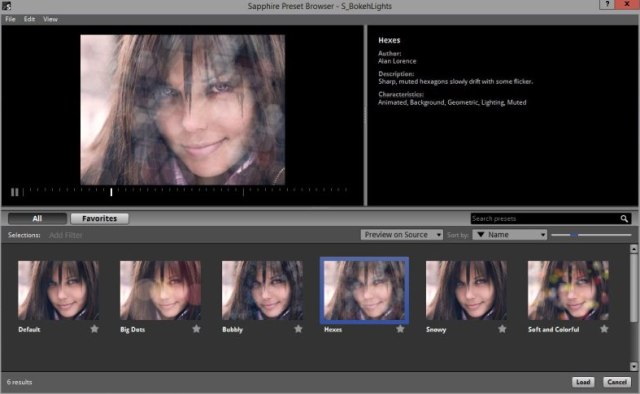Mark Bubbly preset as favorite

pos(298,329)
